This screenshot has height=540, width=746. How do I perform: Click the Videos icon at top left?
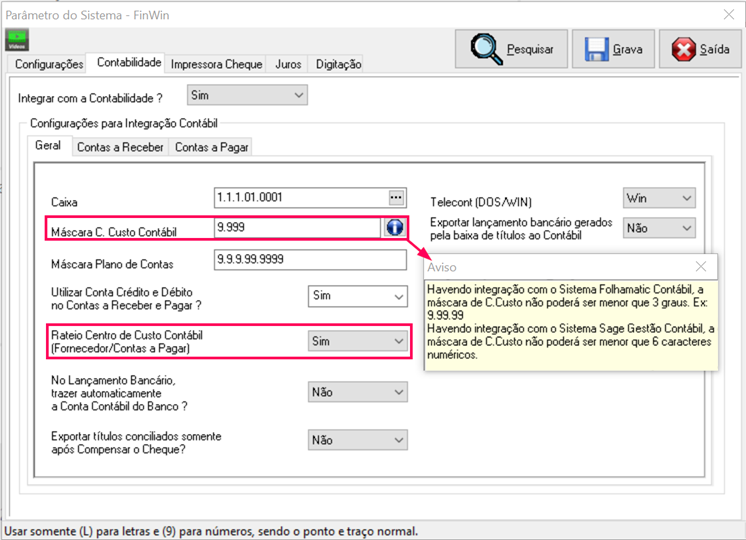tap(17, 39)
